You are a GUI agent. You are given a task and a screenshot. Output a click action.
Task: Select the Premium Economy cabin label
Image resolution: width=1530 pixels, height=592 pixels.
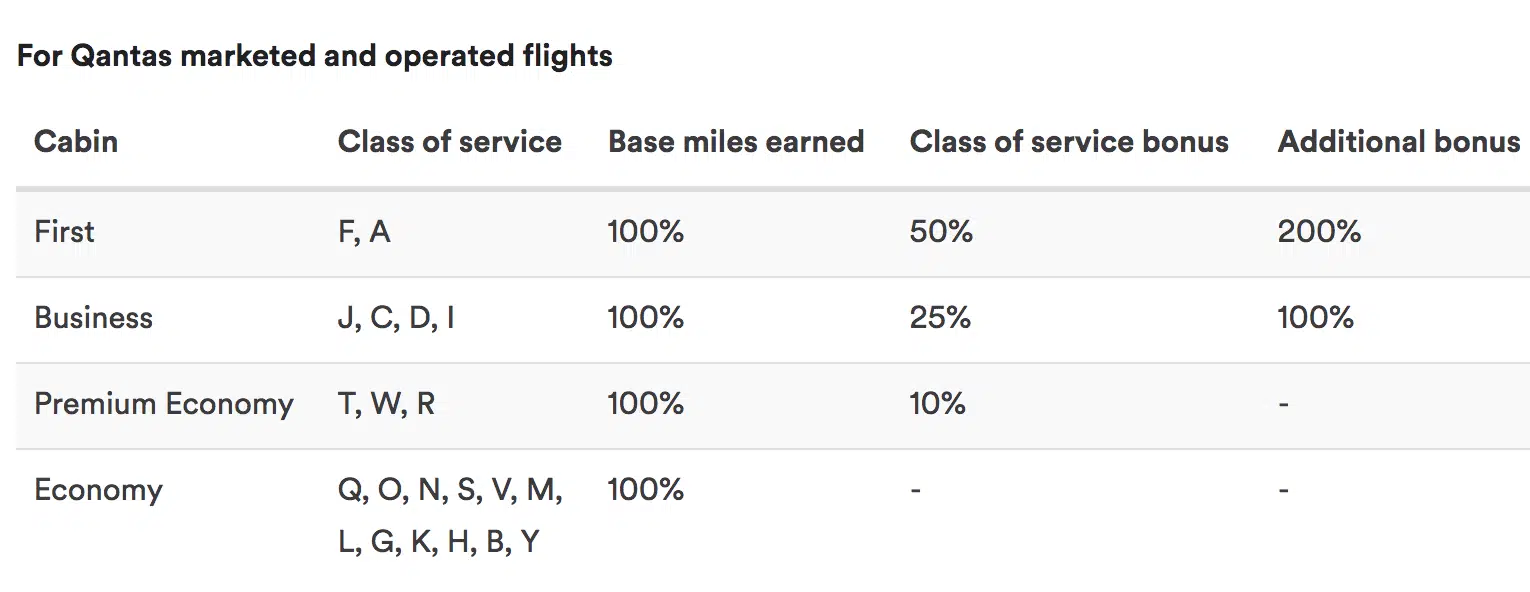coord(163,404)
